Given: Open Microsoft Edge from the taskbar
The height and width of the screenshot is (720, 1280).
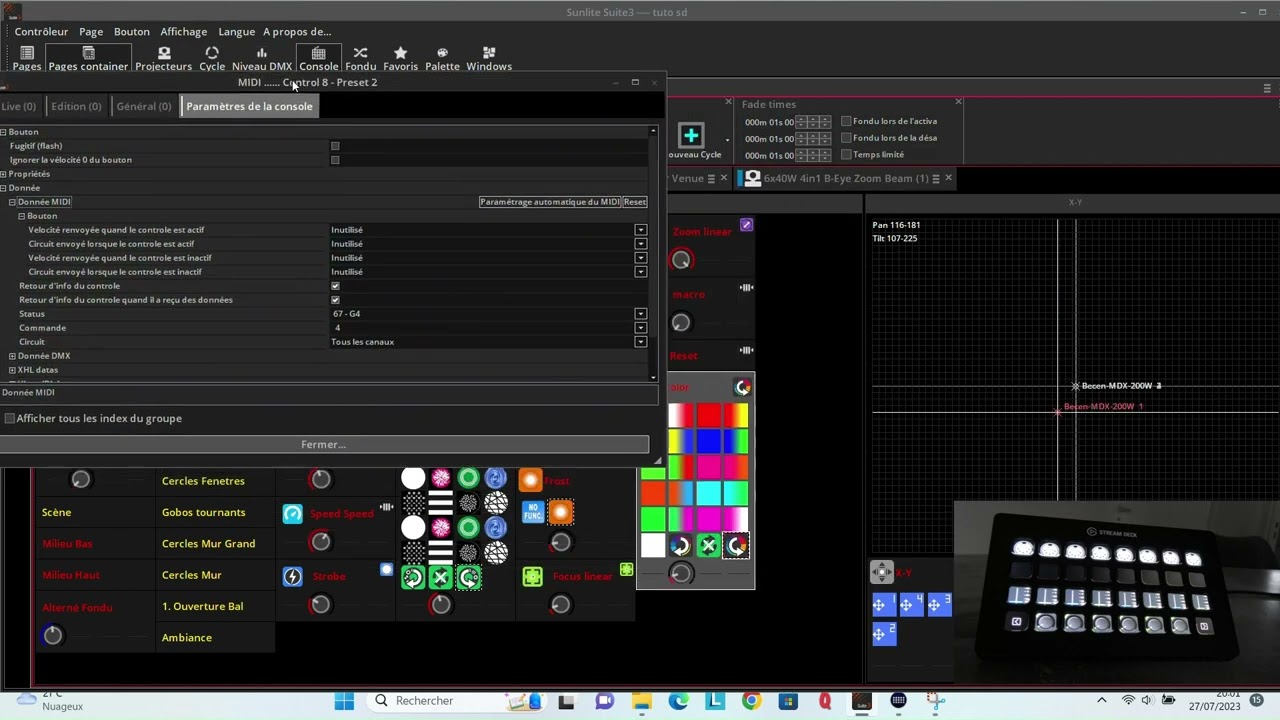Looking at the screenshot, I should click(x=678, y=701).
